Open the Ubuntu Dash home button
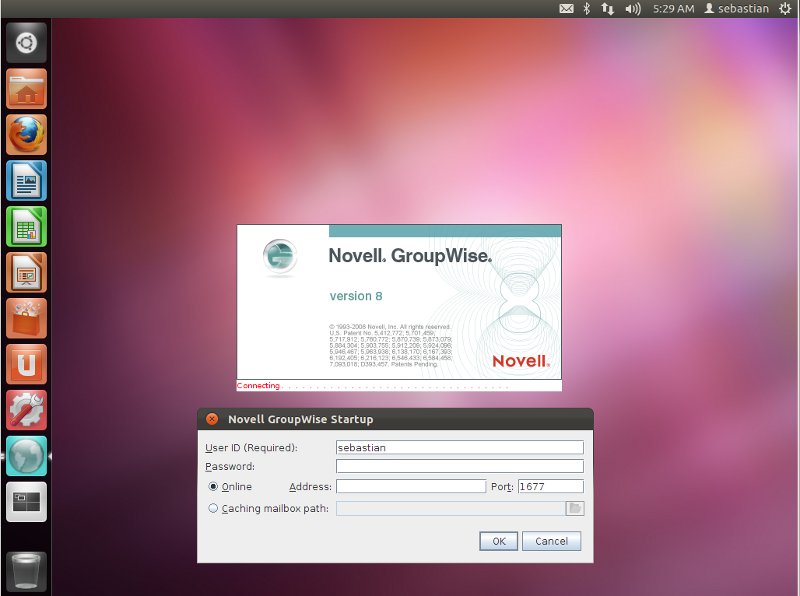 pyautogui.click(x=27, y=43)
